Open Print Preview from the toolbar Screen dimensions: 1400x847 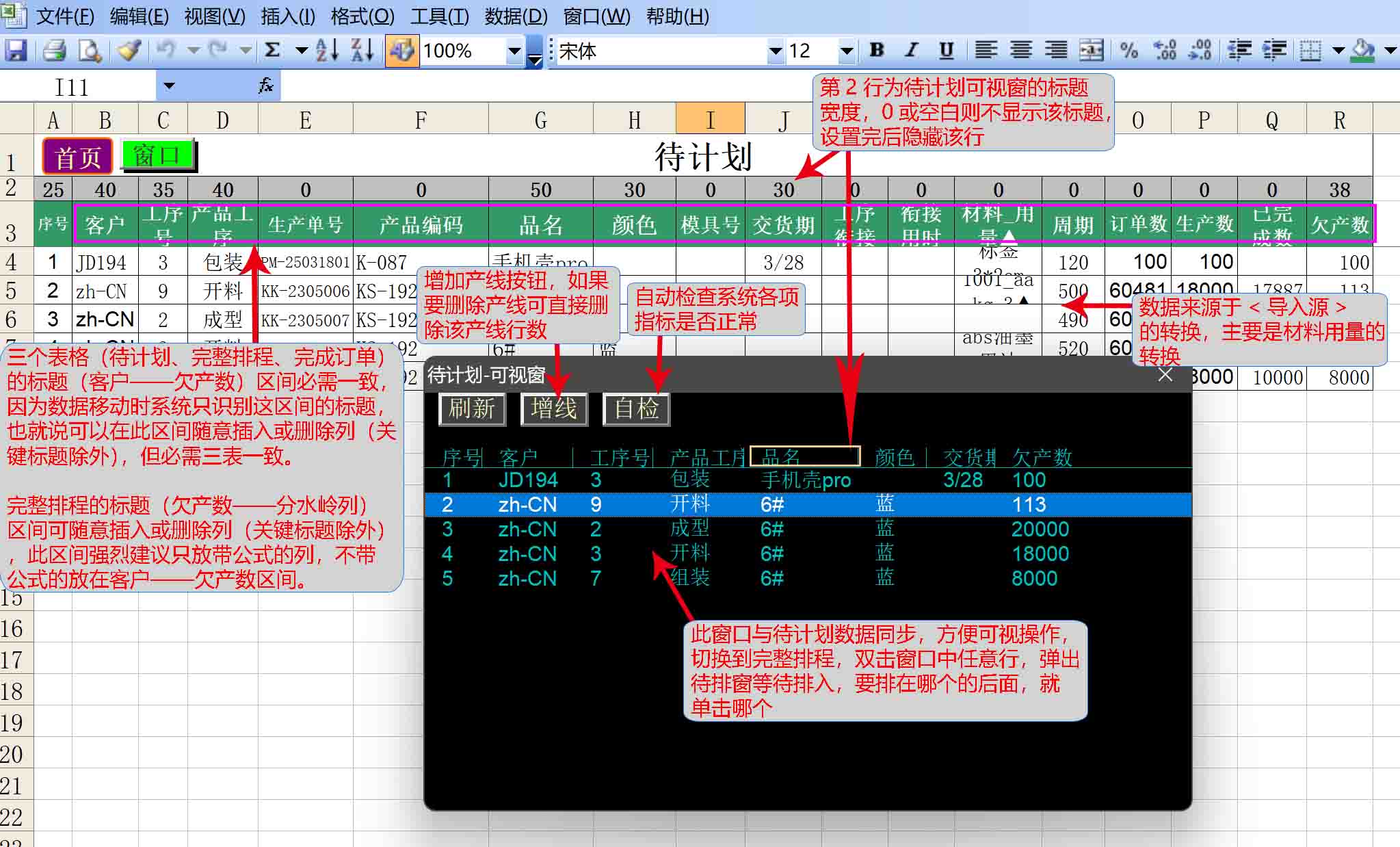tap(90, 50)
